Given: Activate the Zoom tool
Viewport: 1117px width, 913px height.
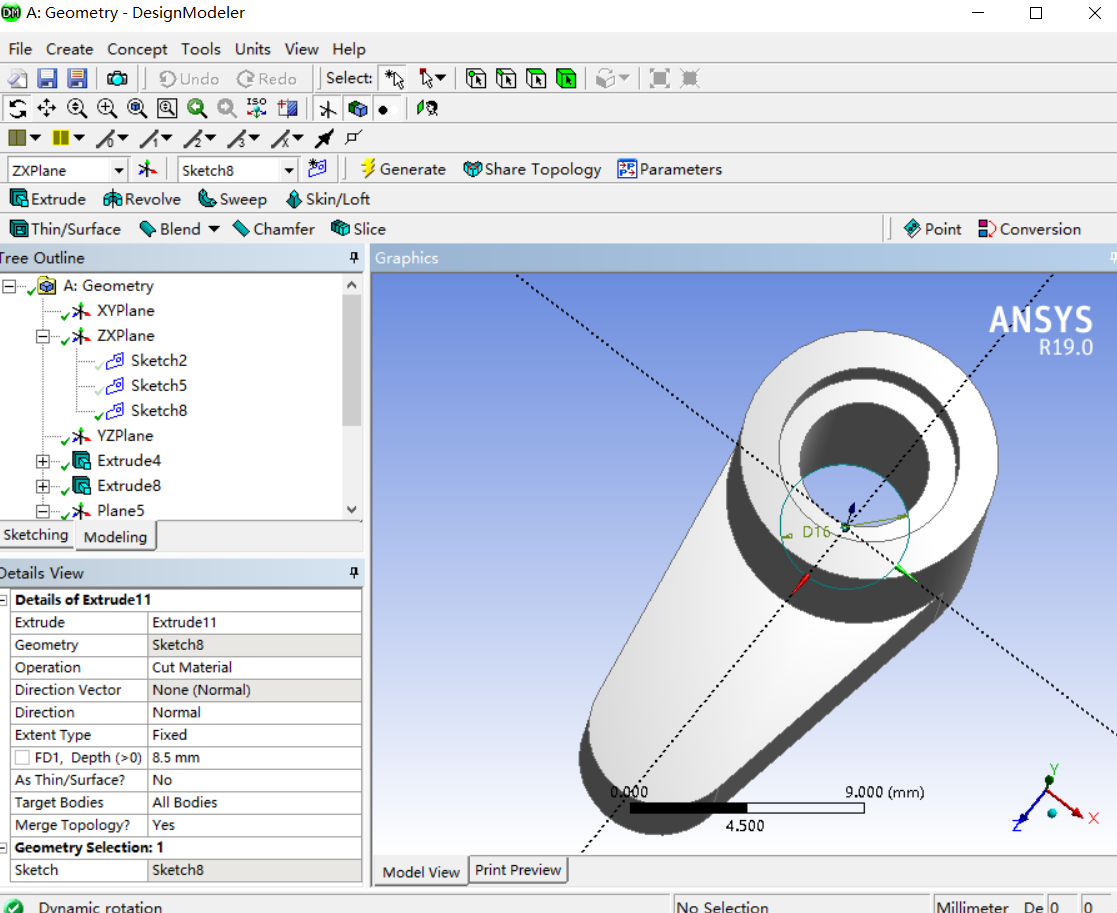Looking at the screenshot, I should [x=77, y=108].
